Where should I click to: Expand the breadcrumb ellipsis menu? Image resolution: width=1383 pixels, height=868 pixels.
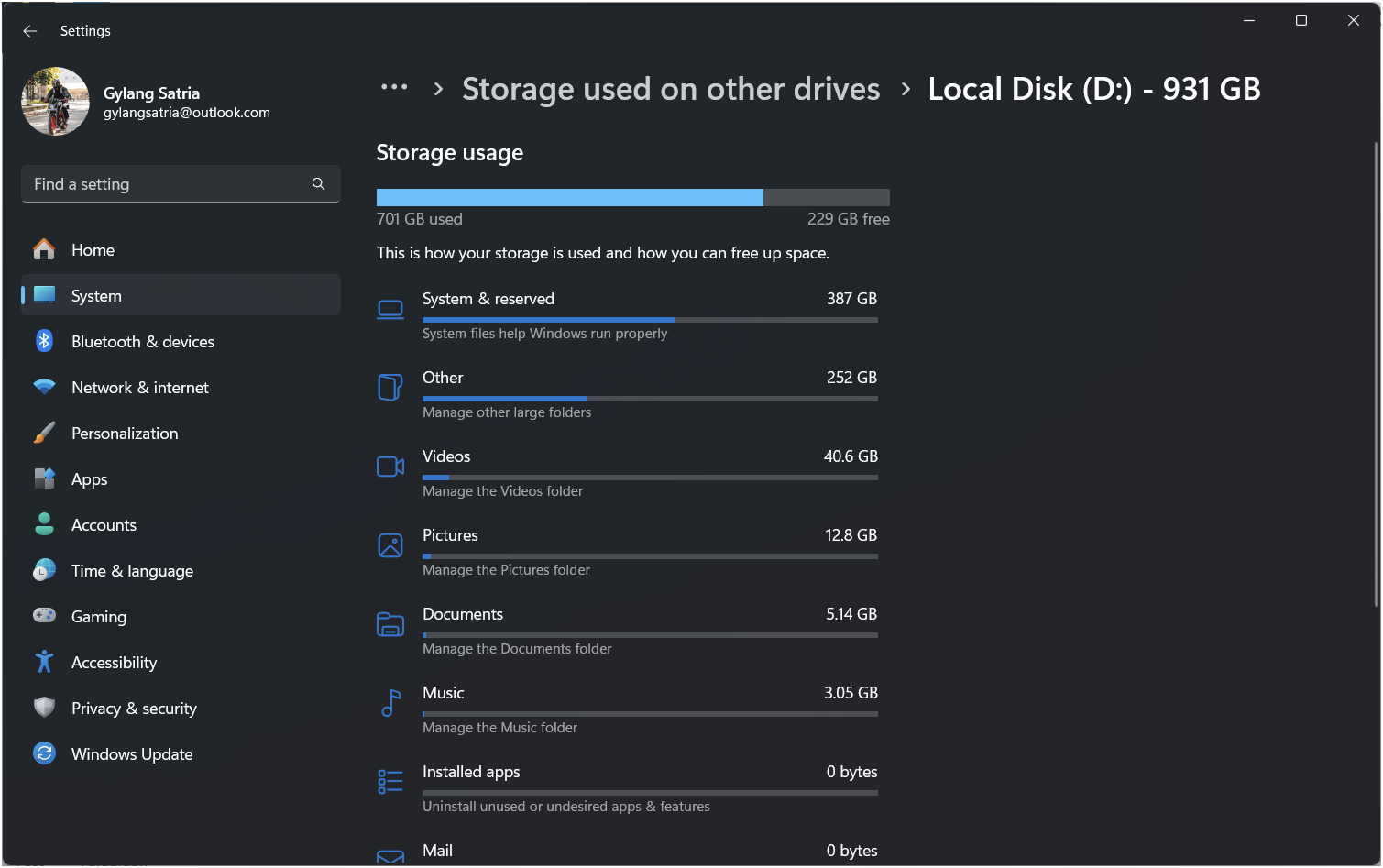click(394, 88)
